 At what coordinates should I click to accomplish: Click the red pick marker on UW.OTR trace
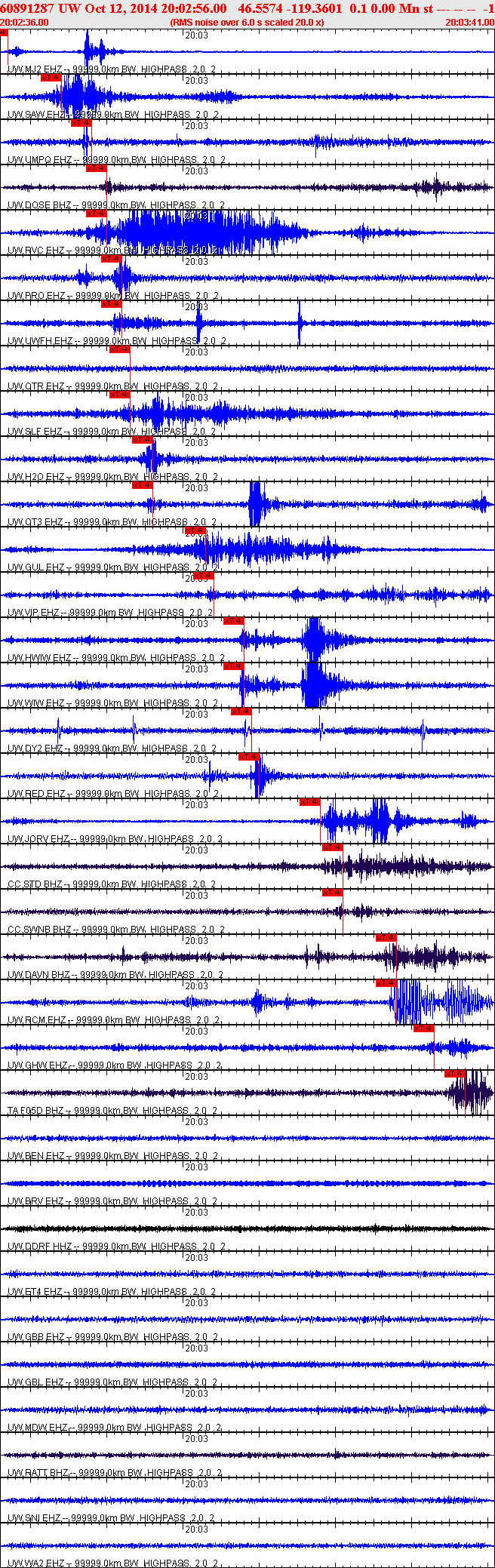(119, 349)
